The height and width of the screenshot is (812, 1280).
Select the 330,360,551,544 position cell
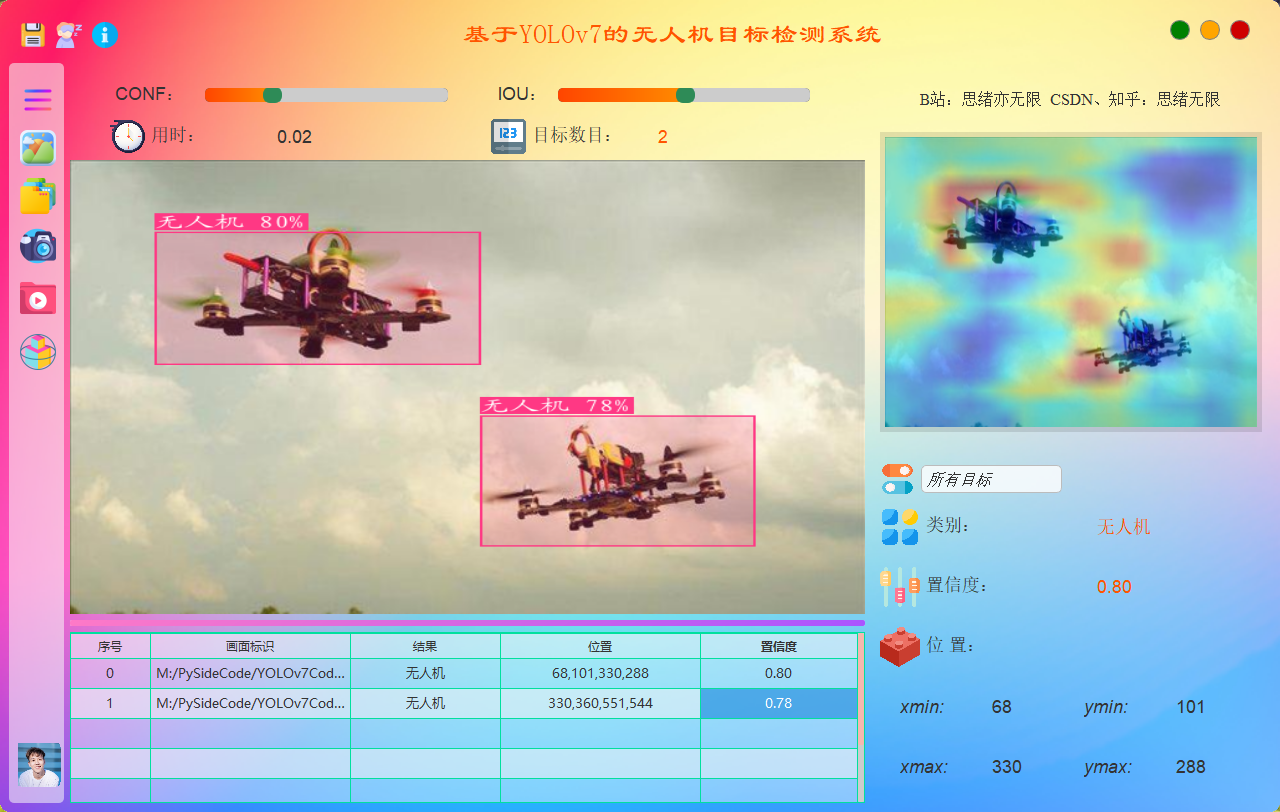click(600, 704)
